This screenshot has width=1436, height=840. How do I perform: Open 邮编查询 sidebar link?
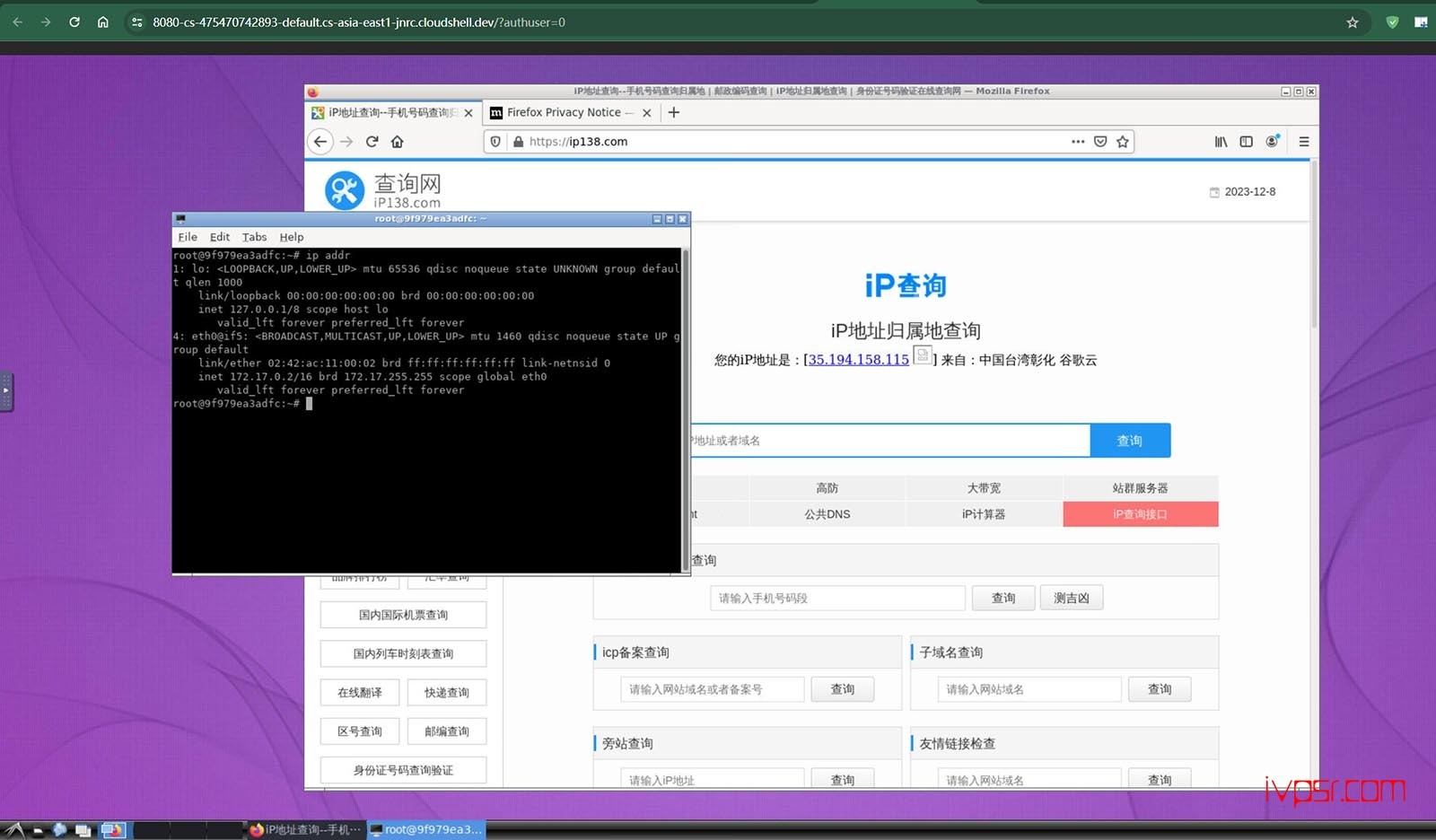coord(447,731)
